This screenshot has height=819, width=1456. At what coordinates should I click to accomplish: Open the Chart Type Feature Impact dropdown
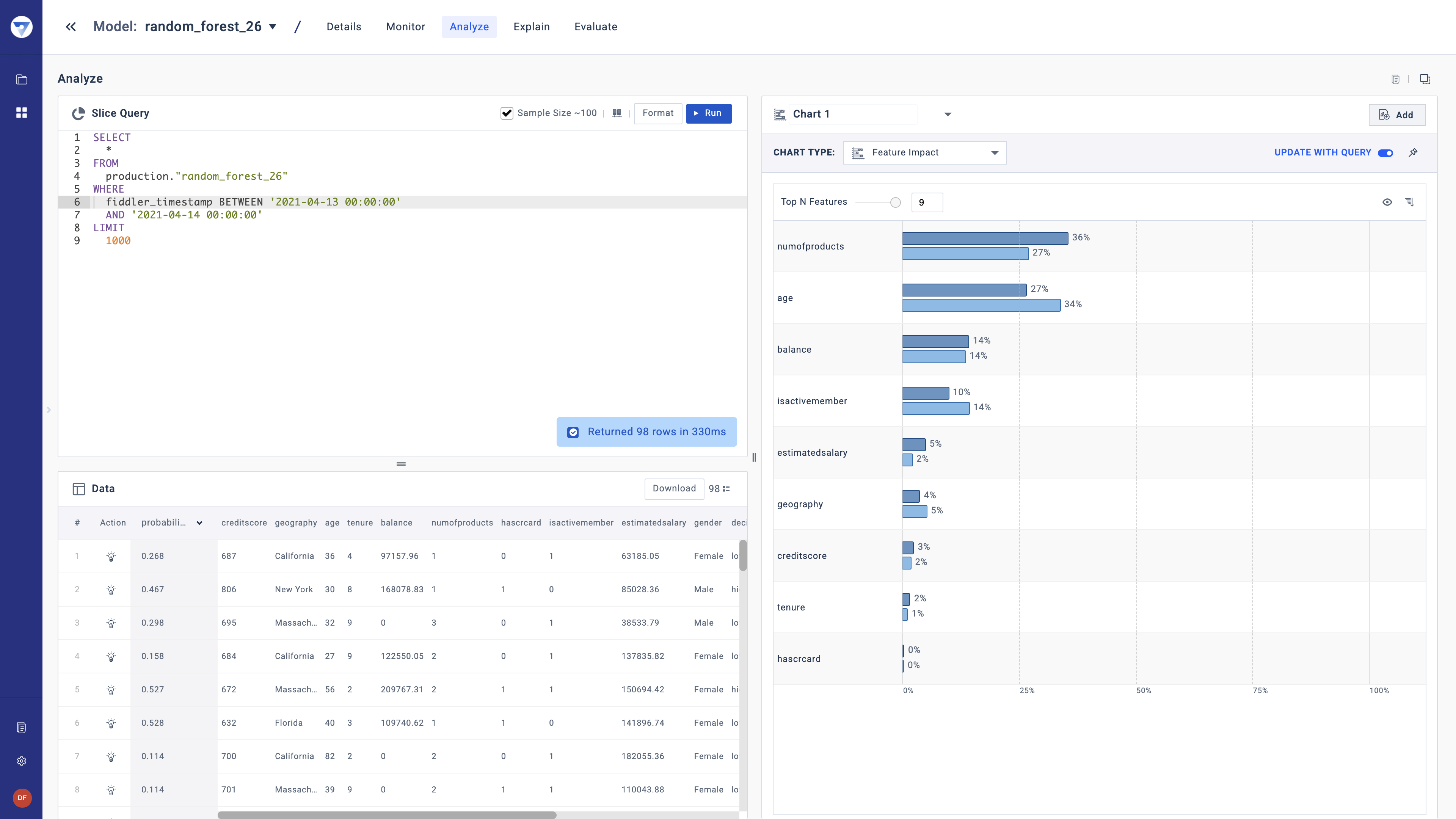(x=925, y=152)
